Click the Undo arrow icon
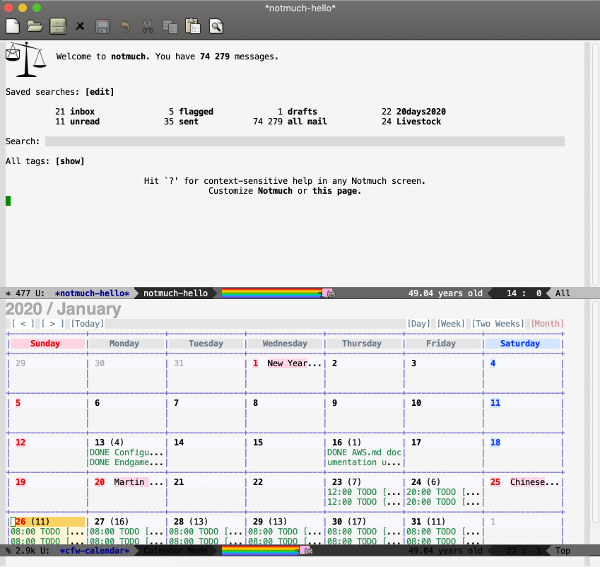600x567 pixels. click(x=125, y=25)
